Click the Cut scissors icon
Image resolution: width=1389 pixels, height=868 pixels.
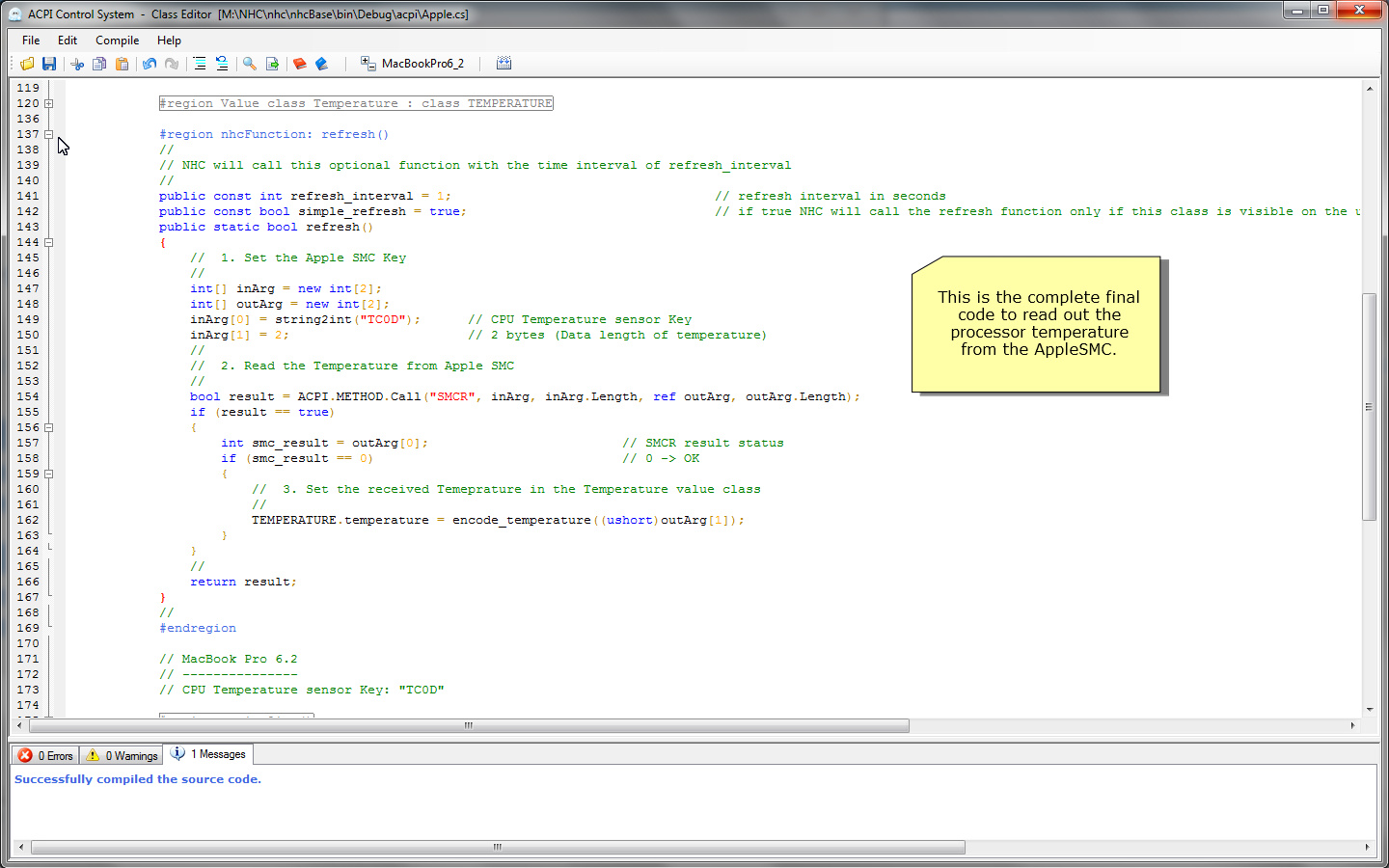click(77, 64)
